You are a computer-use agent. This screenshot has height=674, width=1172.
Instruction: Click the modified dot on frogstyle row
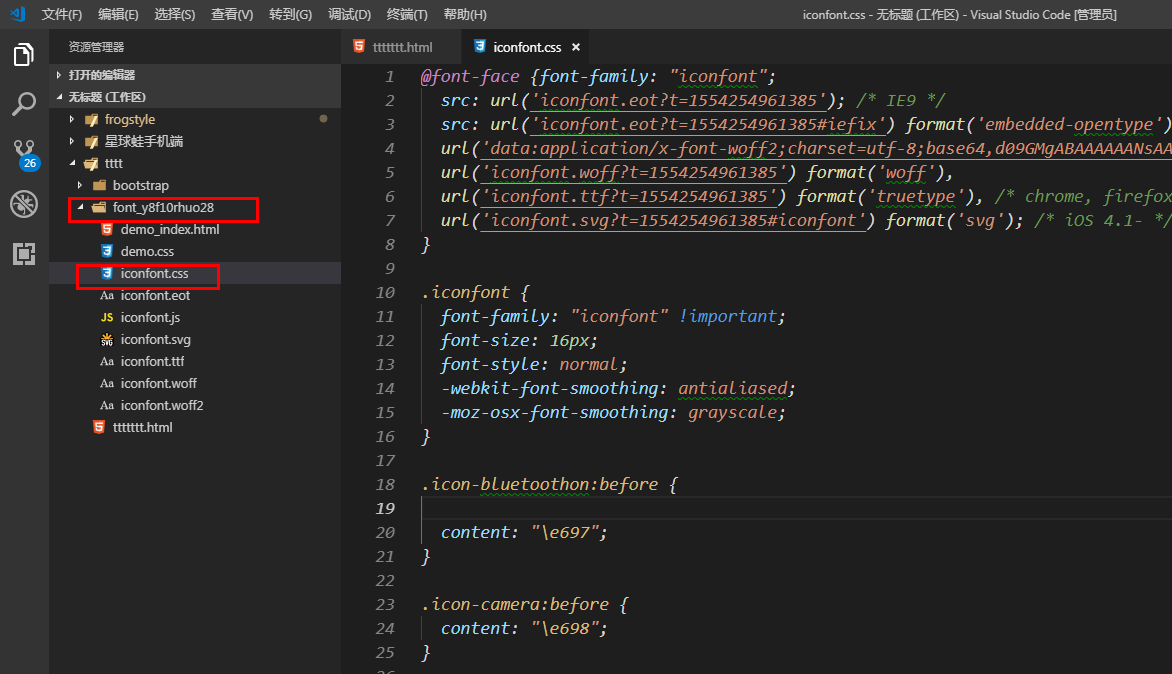pos(324,119)
